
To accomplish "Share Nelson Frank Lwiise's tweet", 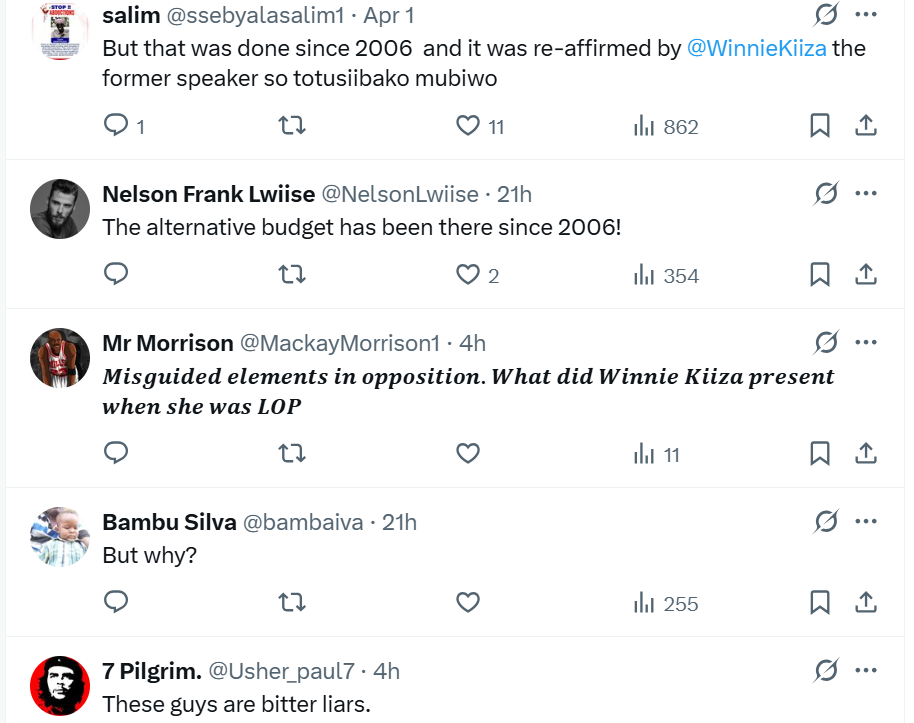I will [866, 275].
